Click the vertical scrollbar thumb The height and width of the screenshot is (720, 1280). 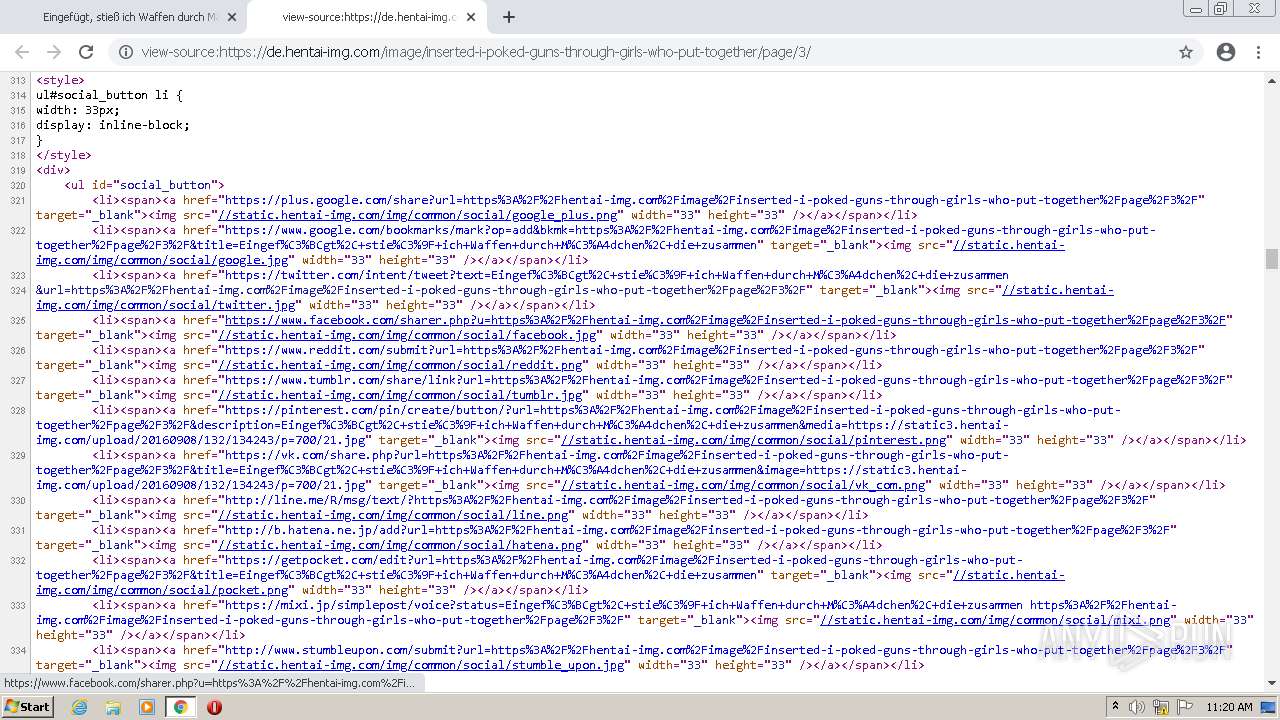[x=1272, y=259]
